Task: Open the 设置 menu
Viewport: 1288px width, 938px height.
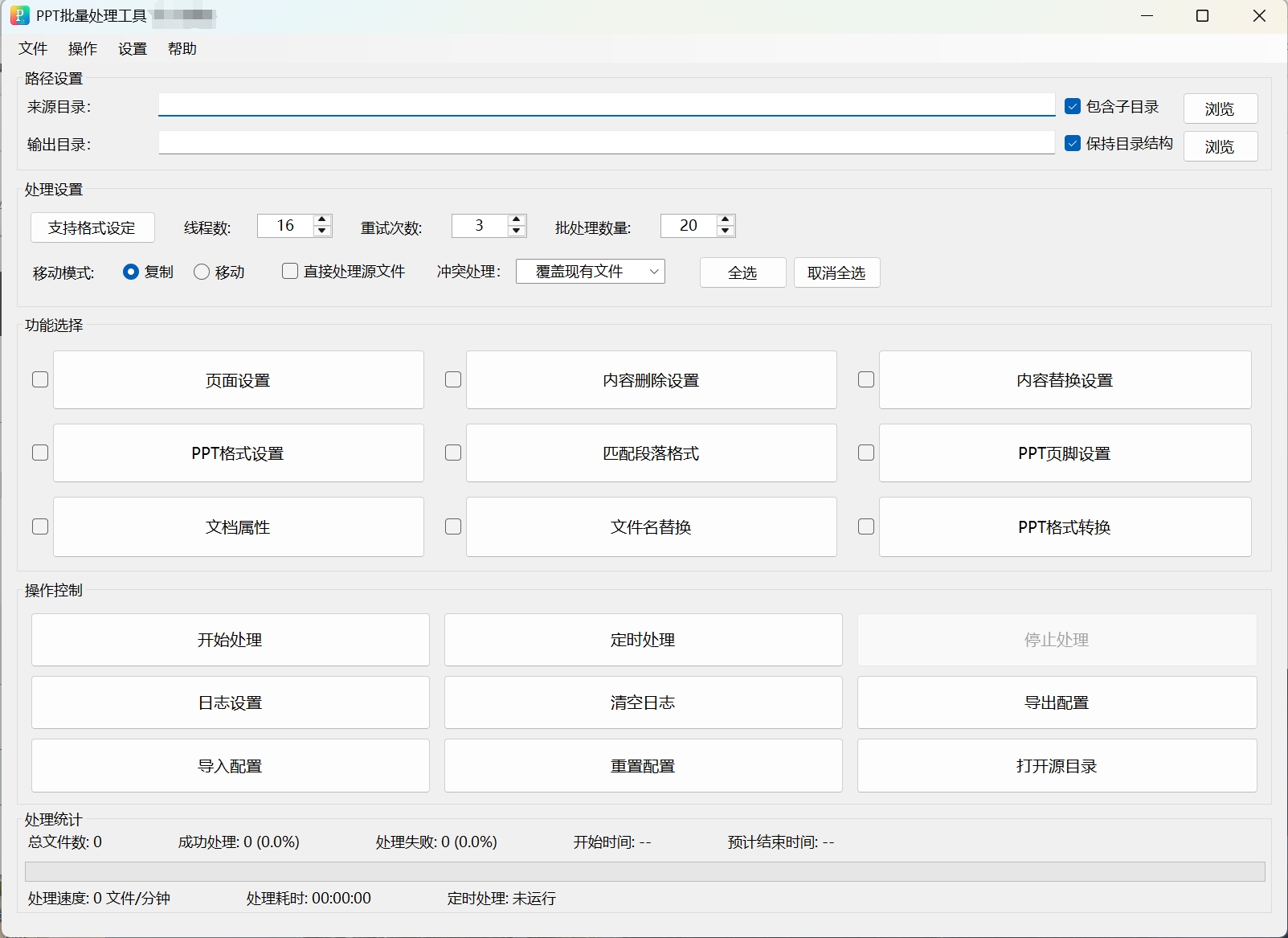Action: (133, 49)
